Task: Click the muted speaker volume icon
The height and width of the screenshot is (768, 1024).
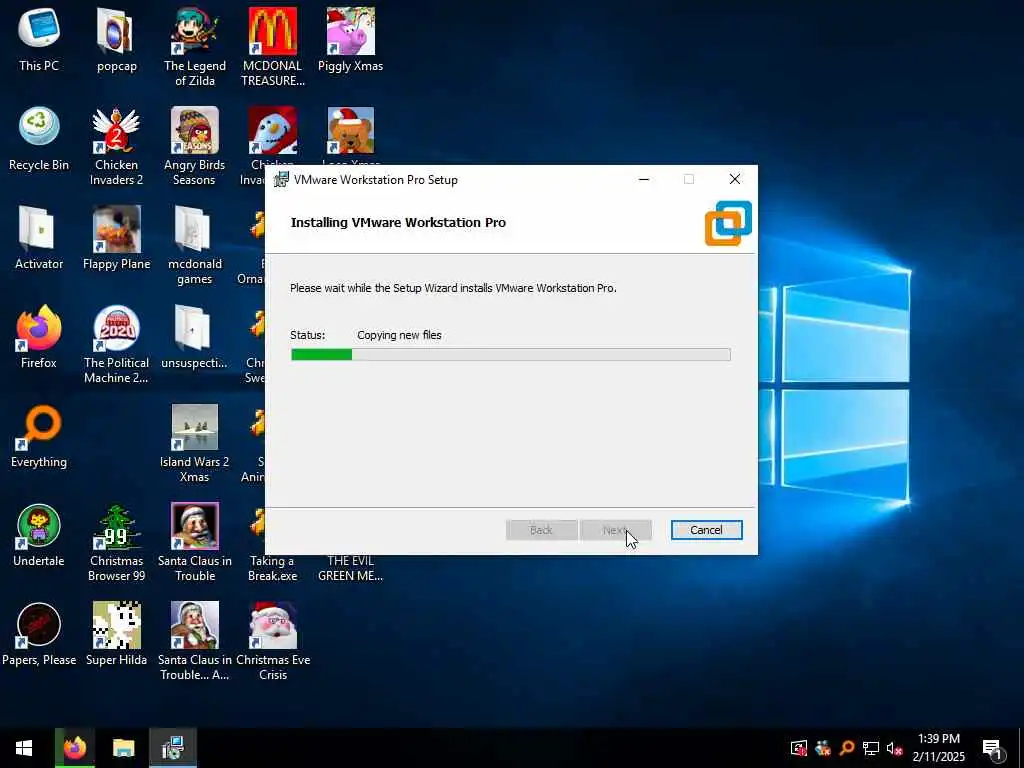Action: pos(895,748)
